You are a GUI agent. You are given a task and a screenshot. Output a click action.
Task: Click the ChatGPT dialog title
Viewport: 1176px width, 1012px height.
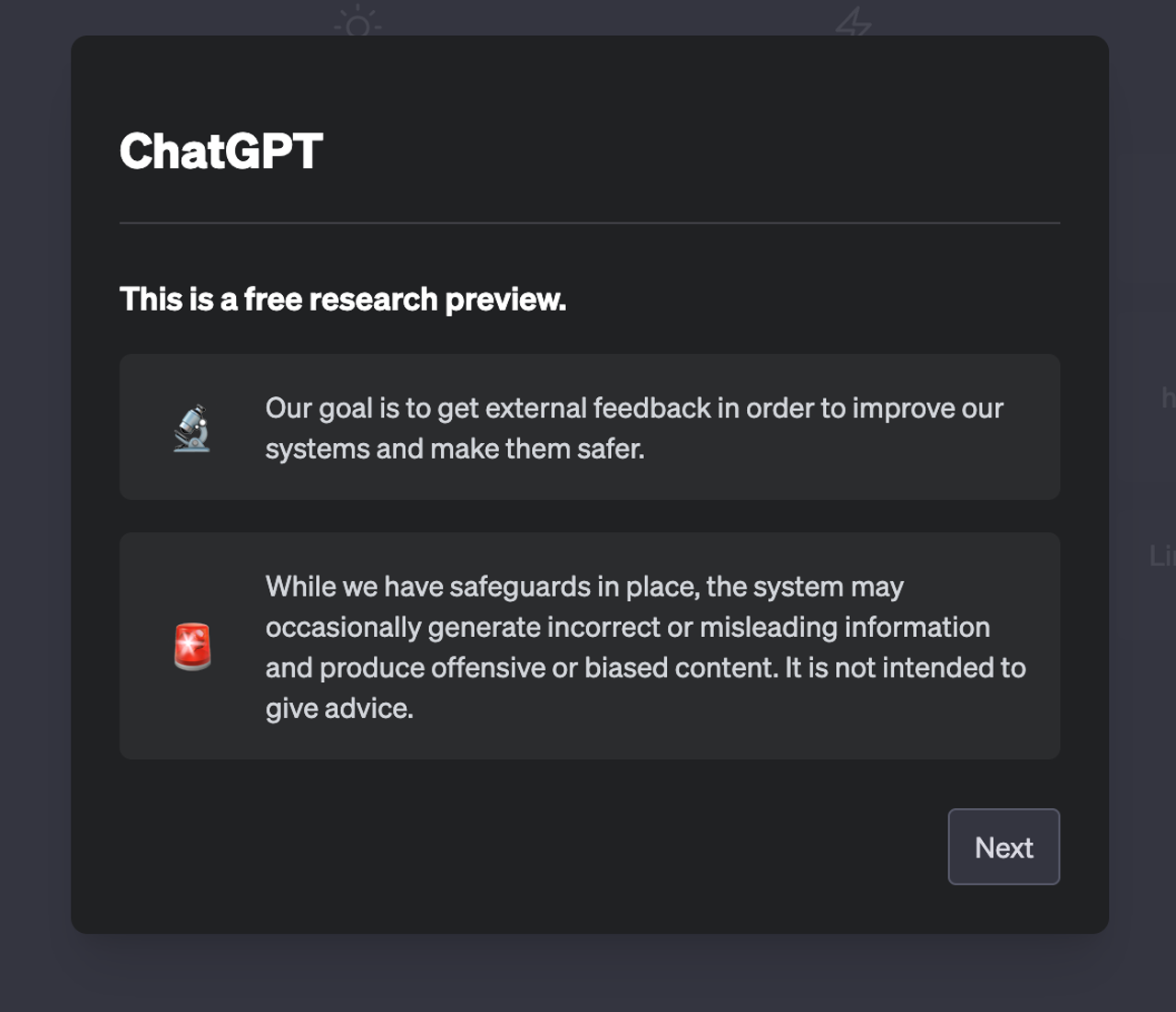tap(220, 151)
